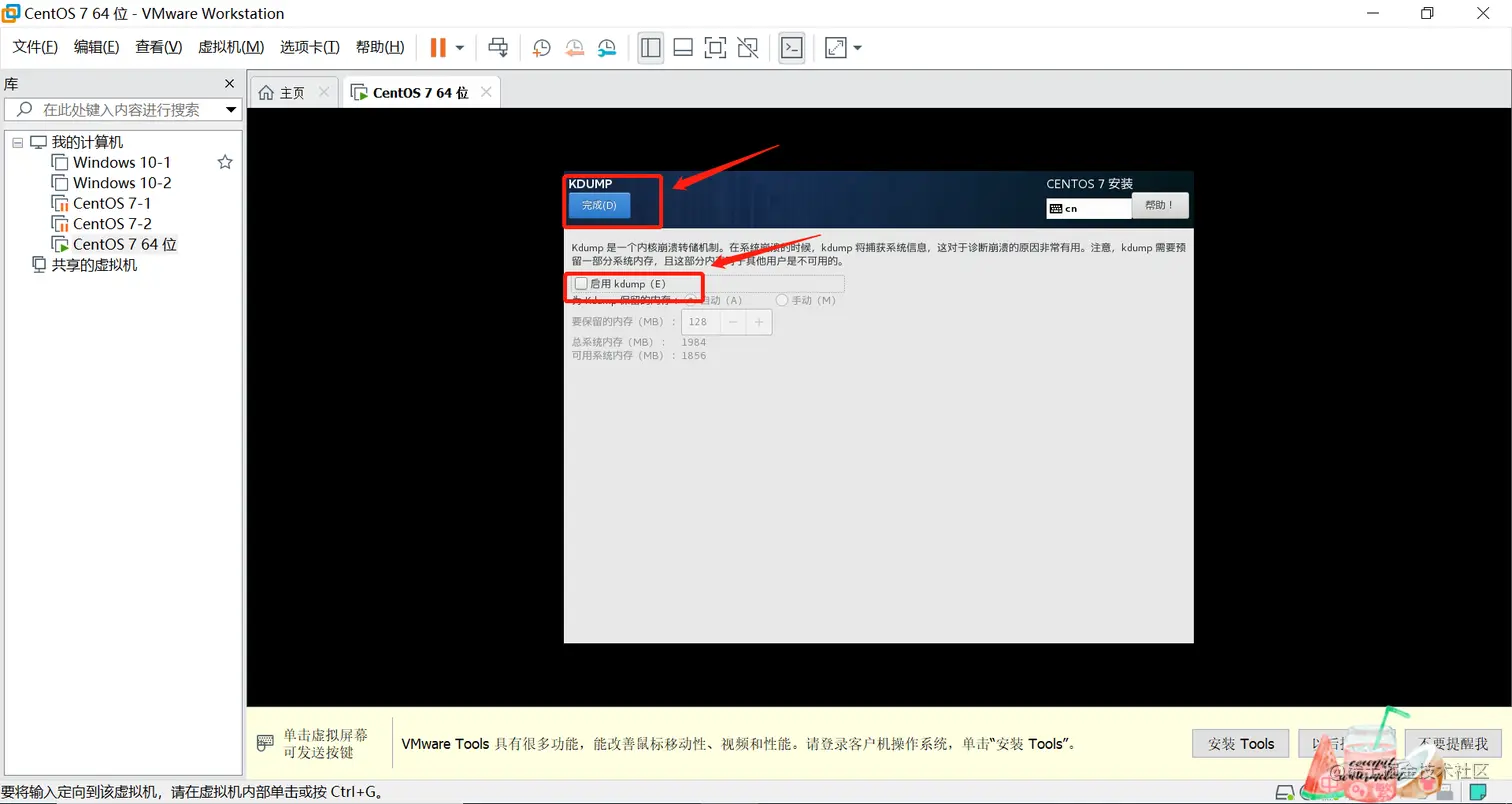The image size is (1512, 804).
Task: Click the CENTOS 7 安装 heading text
Action: tap(1090, 184)
